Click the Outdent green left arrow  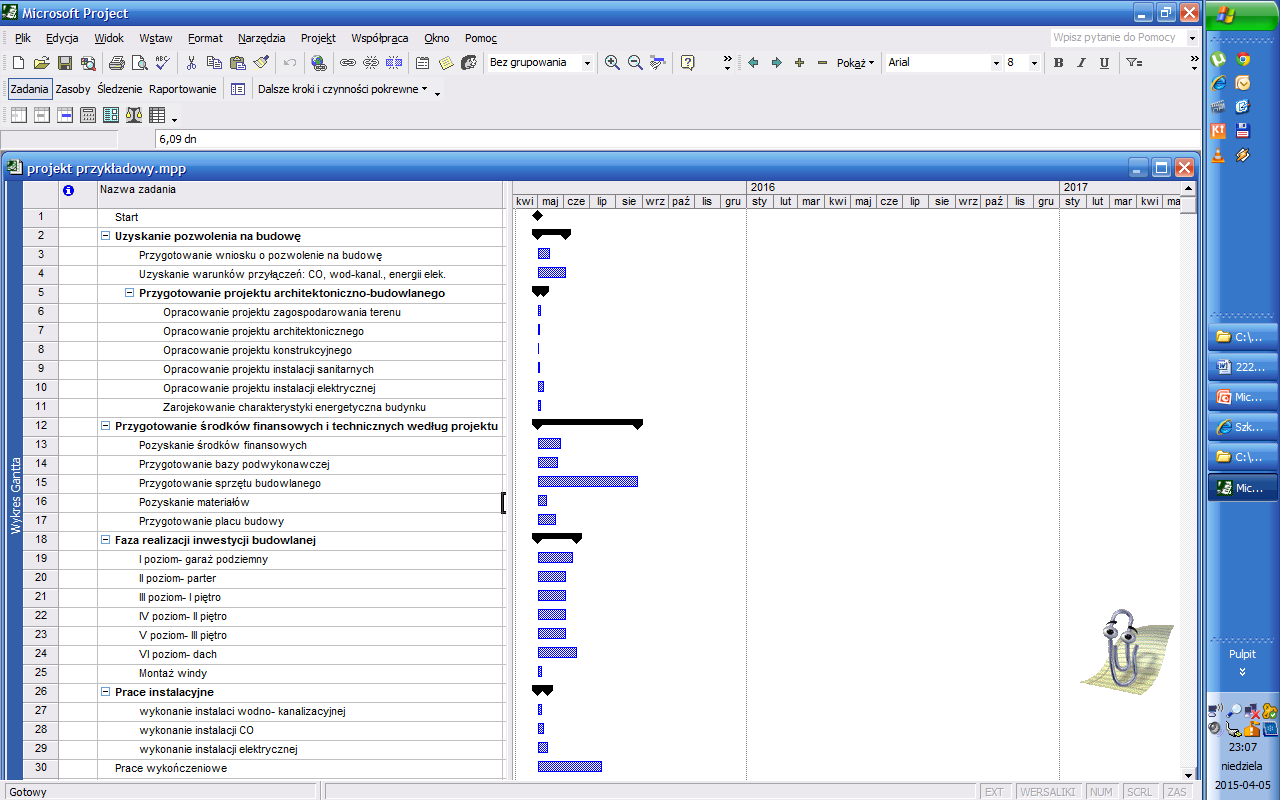click(x=753, y=63)
